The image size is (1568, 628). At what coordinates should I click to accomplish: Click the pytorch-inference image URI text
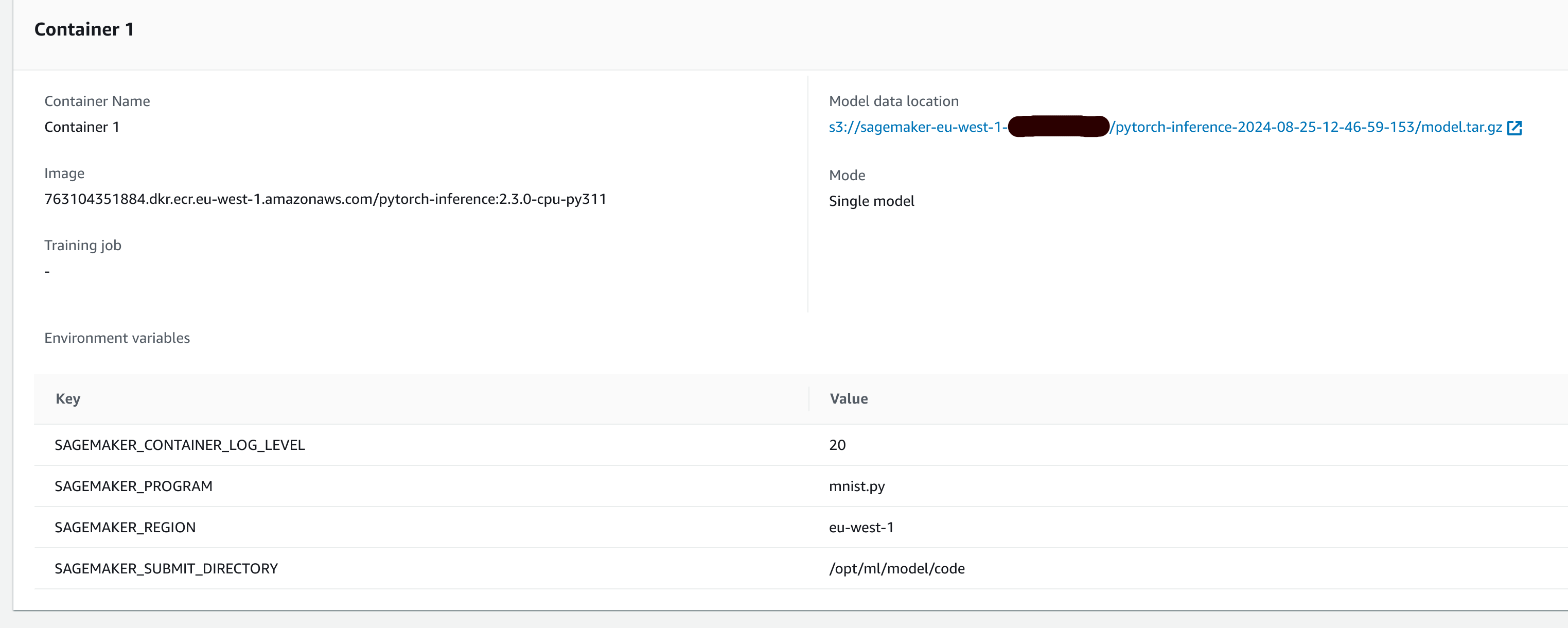click(x=325, y=199)
